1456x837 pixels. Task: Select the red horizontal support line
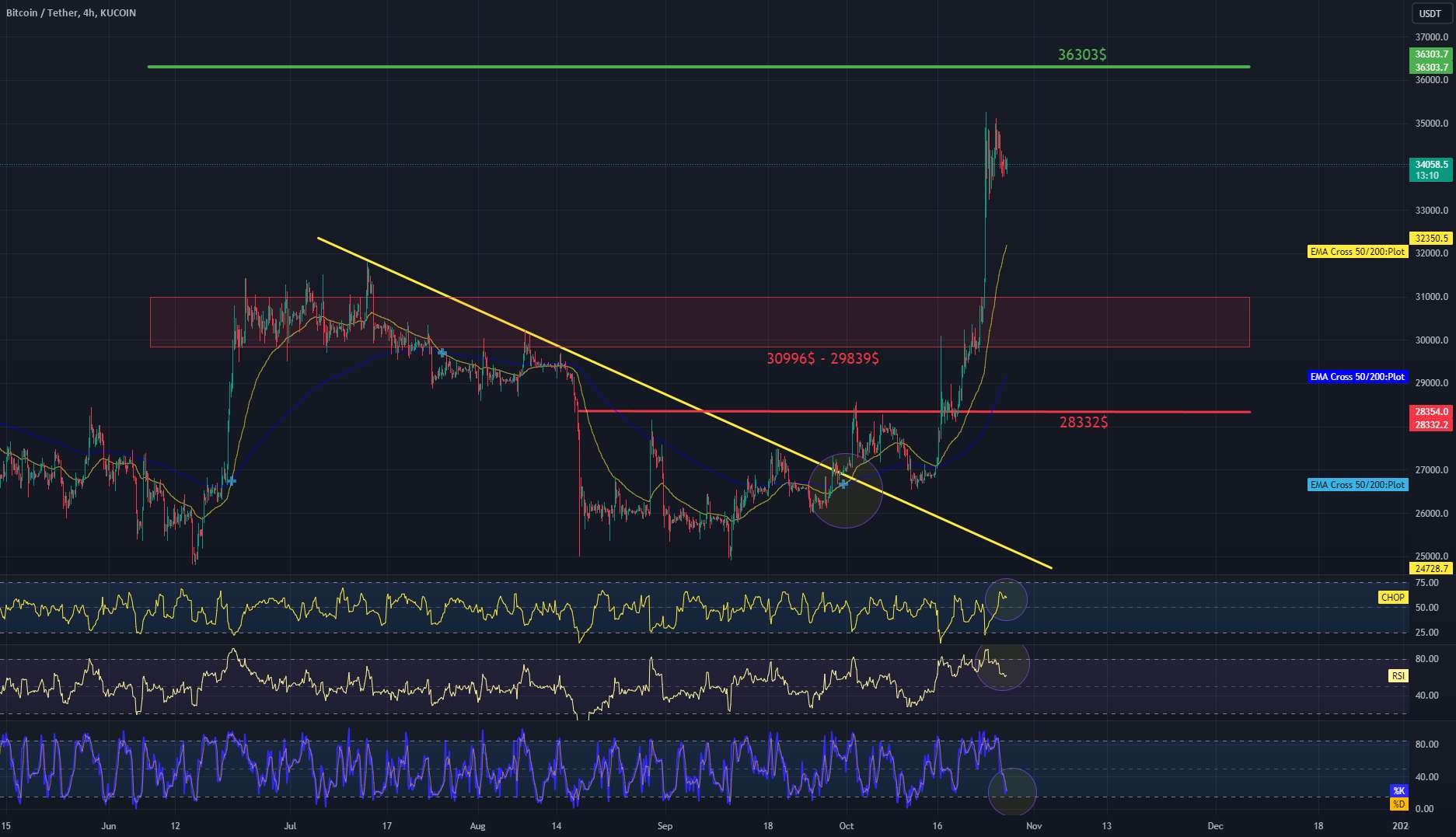[x=914, y=411]
